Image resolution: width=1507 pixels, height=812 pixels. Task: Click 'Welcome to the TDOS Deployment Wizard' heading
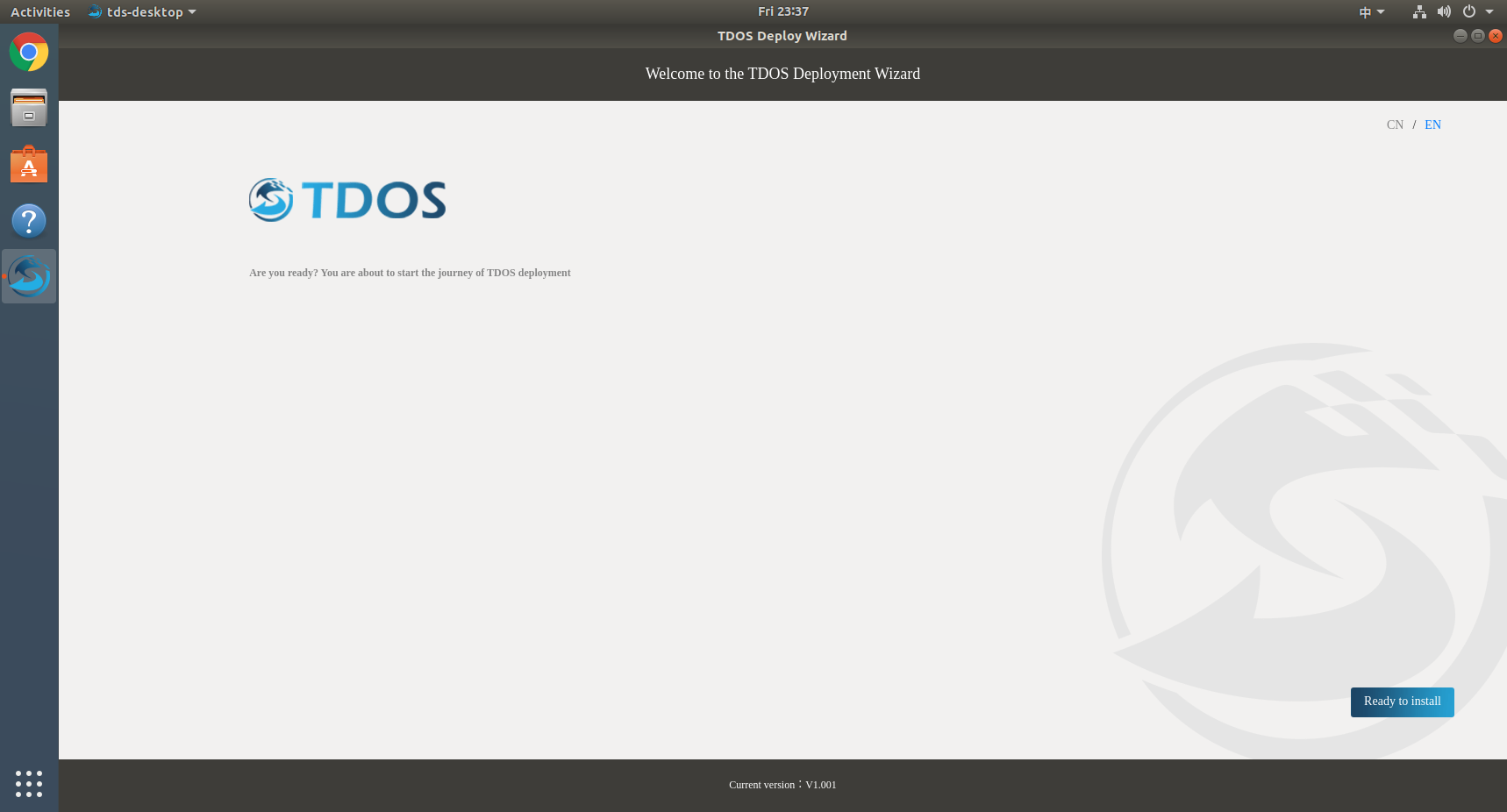(782, 74)
